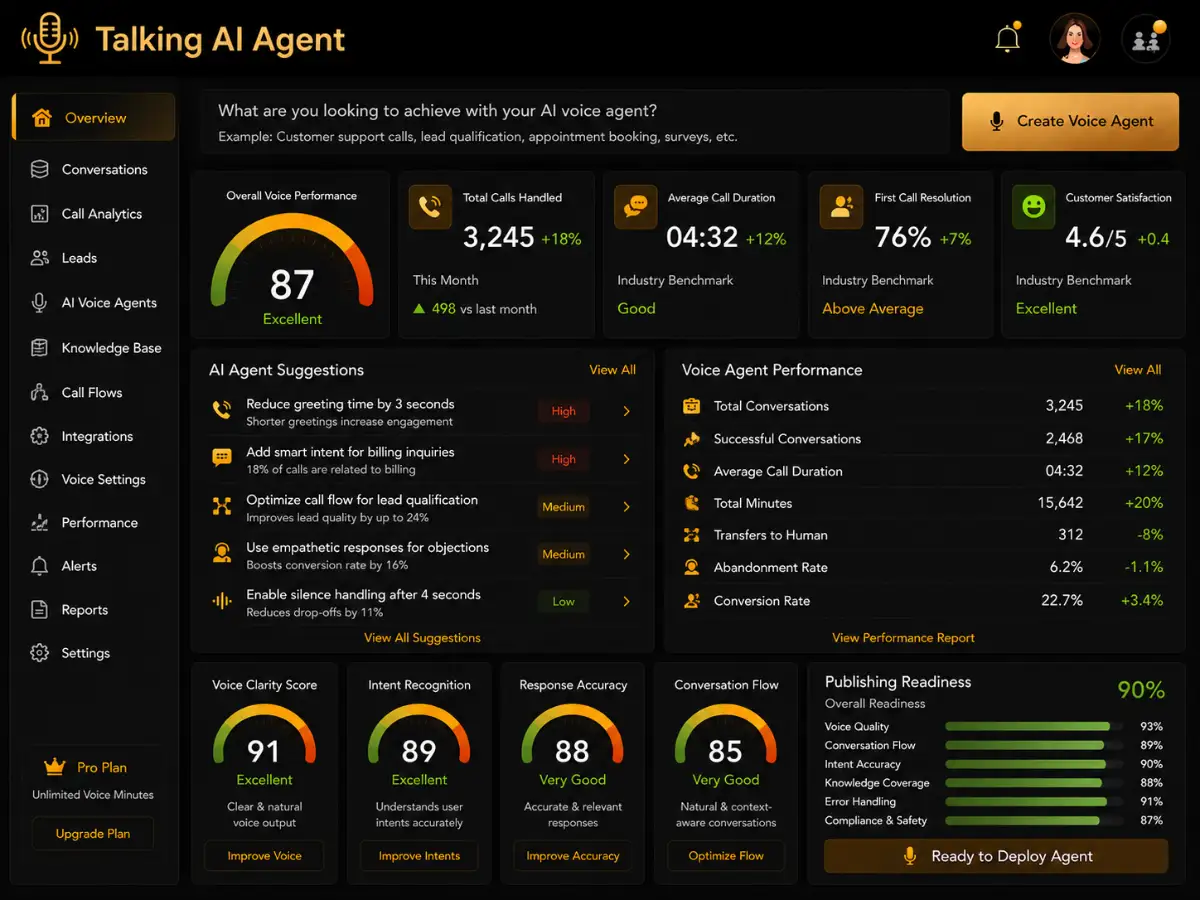The height and width of the screenshot is (900, 1200).
Task: Click the Total Calls Handled phone icon
Action: coord(430,207)
